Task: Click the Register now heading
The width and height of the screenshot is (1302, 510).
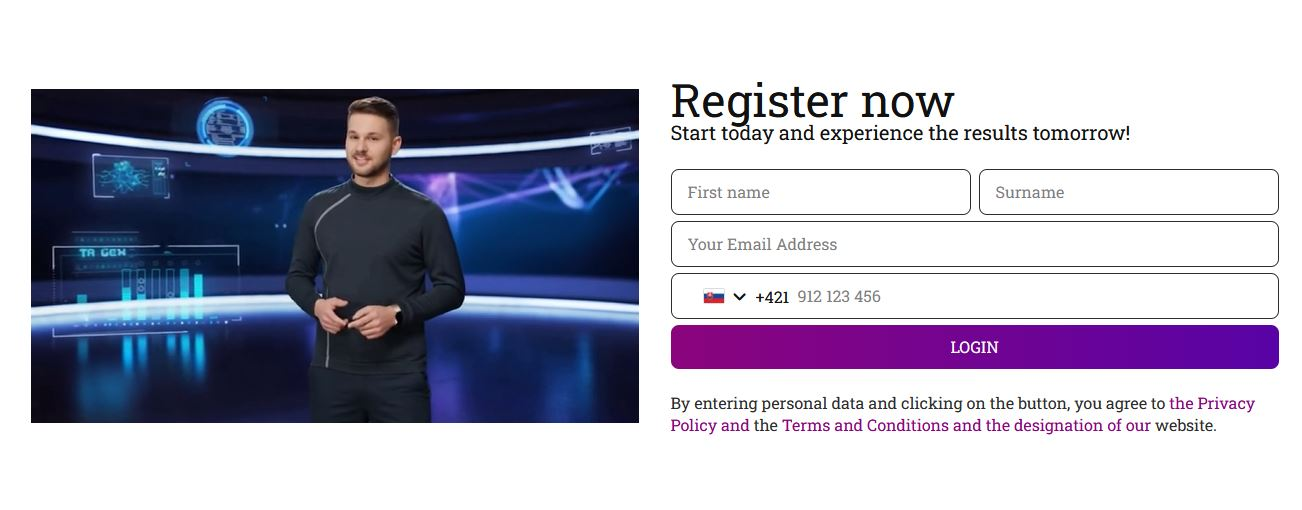Action: [x=812, y=101]
